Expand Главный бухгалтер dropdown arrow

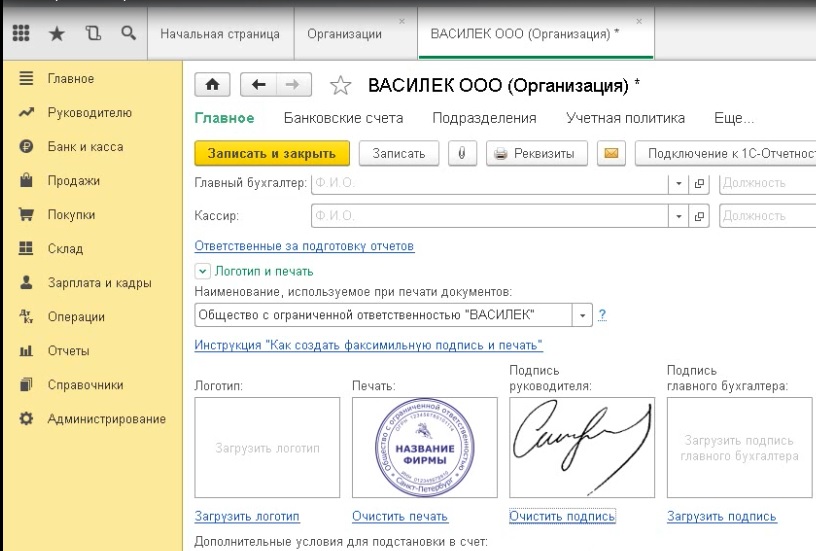(x=679, y=183)
